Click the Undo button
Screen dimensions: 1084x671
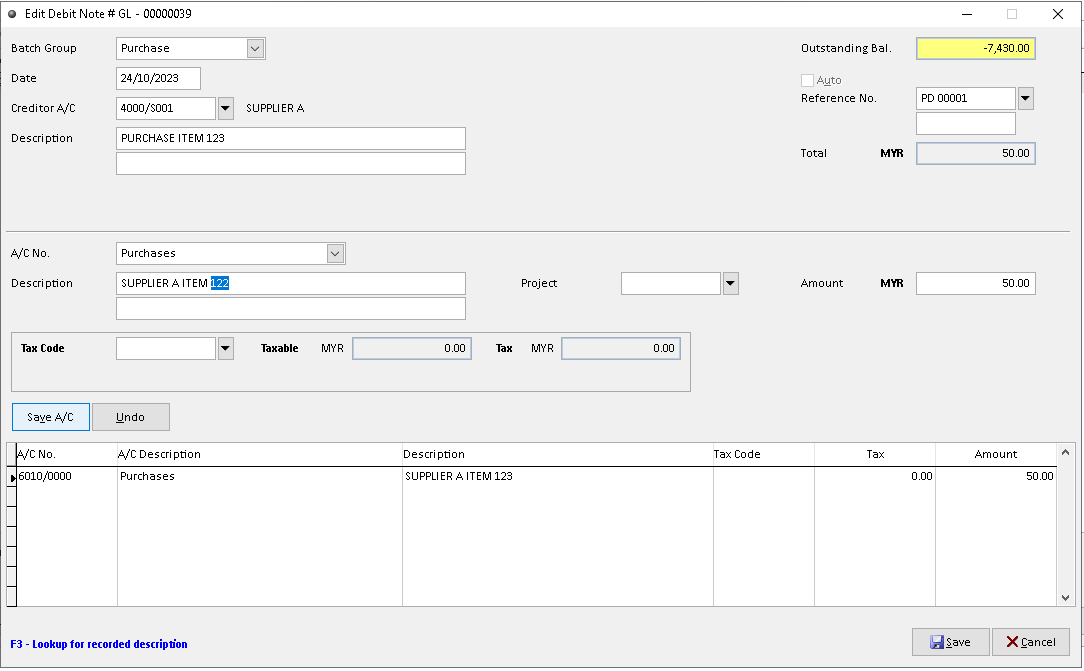click(131, 417)
